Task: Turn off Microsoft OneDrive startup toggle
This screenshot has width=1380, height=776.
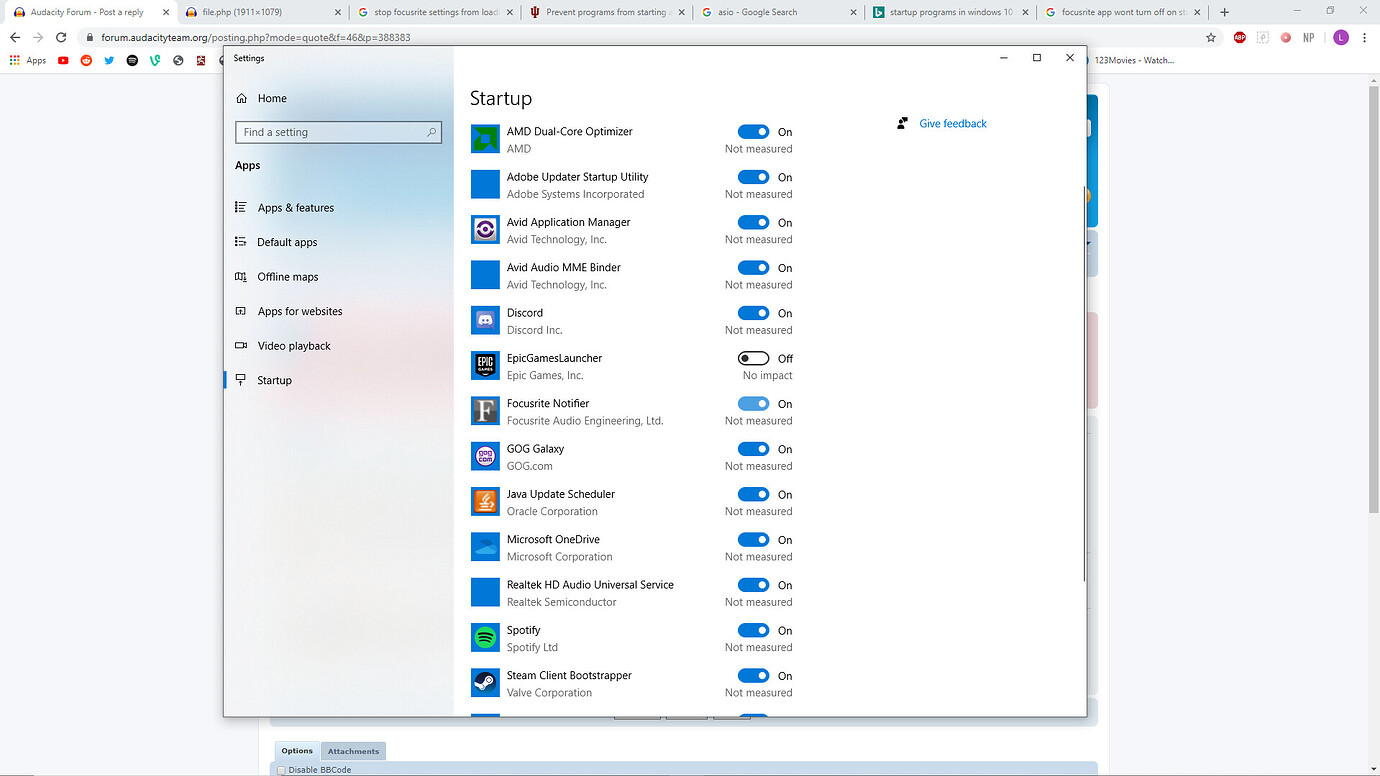Action: pyautogui.click(x=753, y=540)
